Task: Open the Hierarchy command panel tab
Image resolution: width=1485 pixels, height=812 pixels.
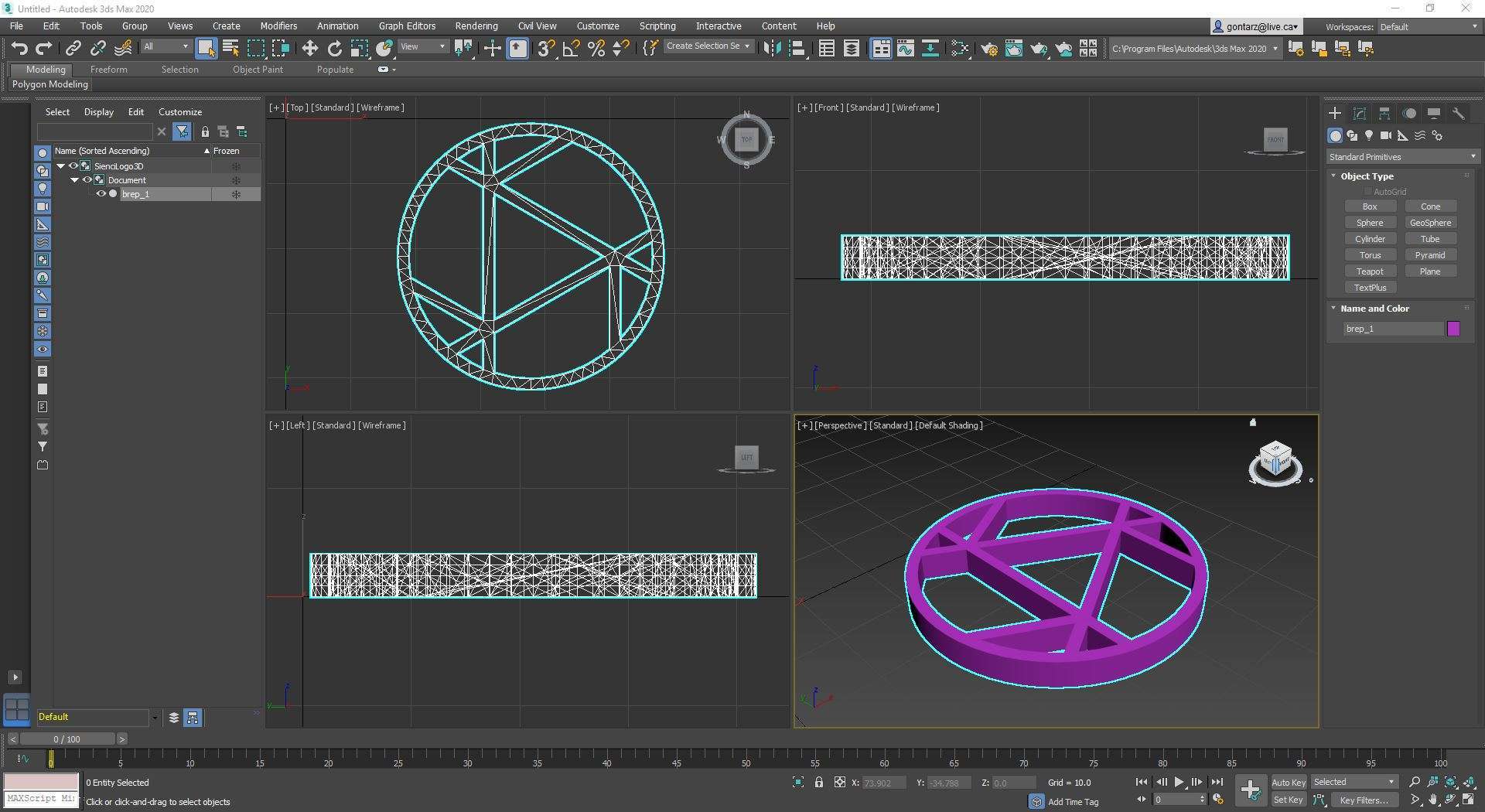Action: click(x=1384, y=114)
